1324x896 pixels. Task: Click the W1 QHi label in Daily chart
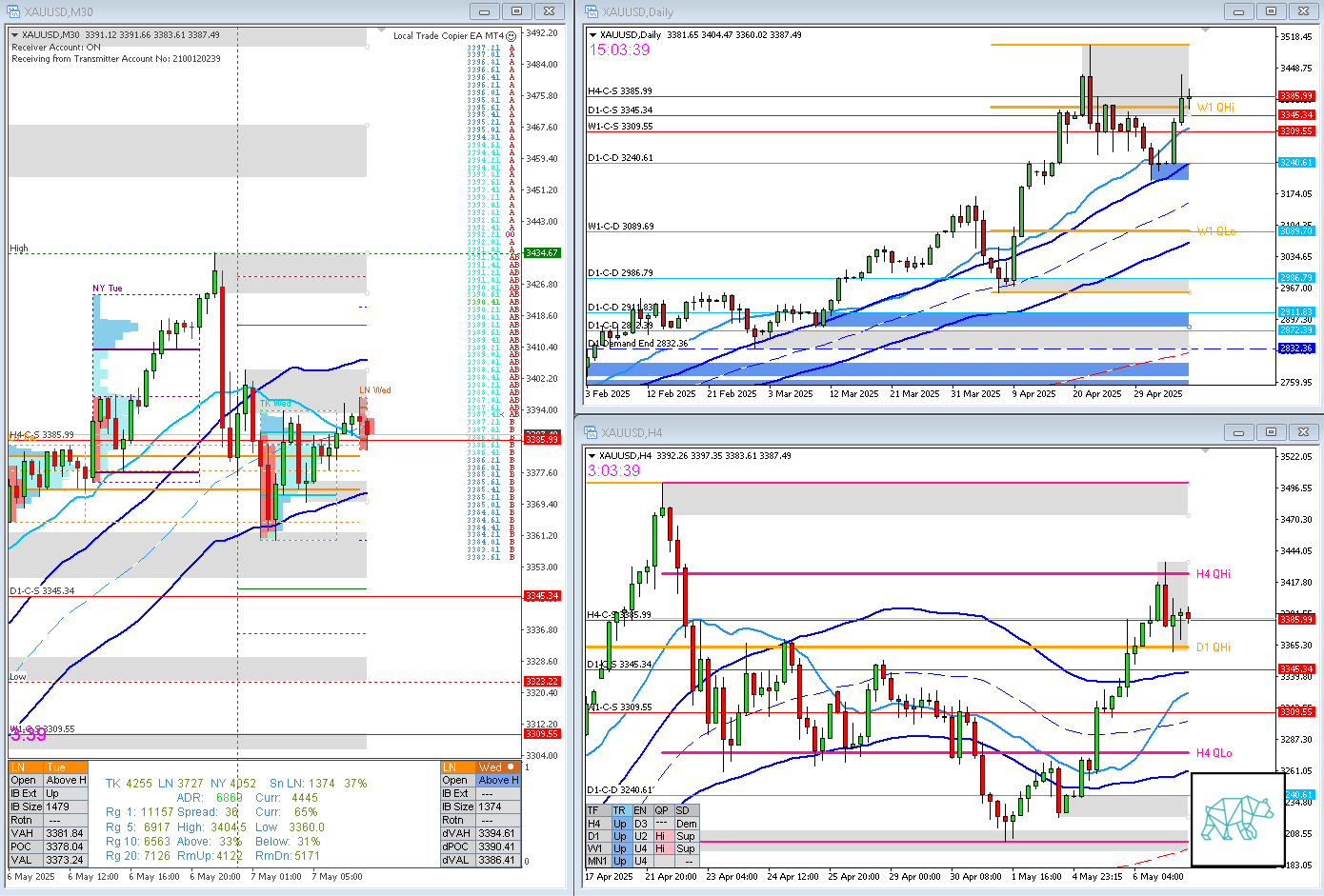[1215, 108]
